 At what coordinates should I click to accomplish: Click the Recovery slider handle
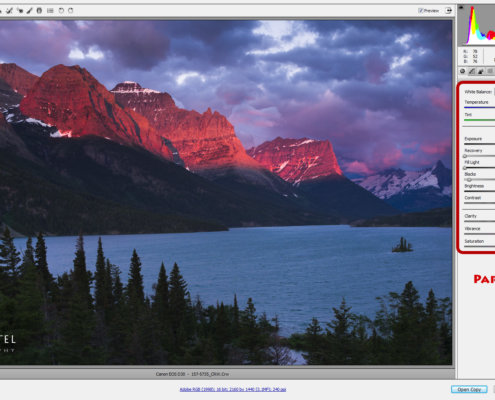click(x=464, y=156)
